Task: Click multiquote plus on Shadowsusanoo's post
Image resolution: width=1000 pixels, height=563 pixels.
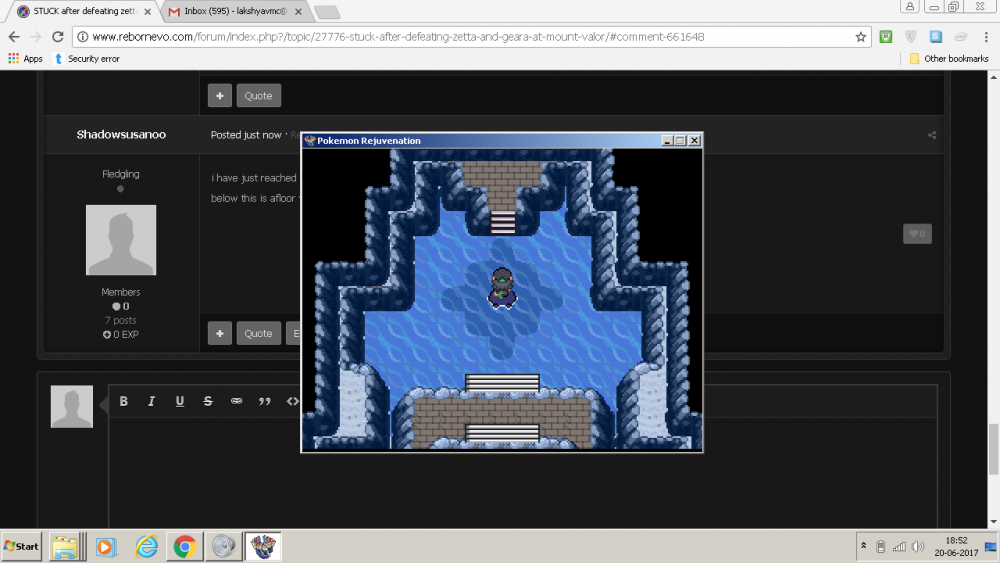Action: tap(219, 333)
